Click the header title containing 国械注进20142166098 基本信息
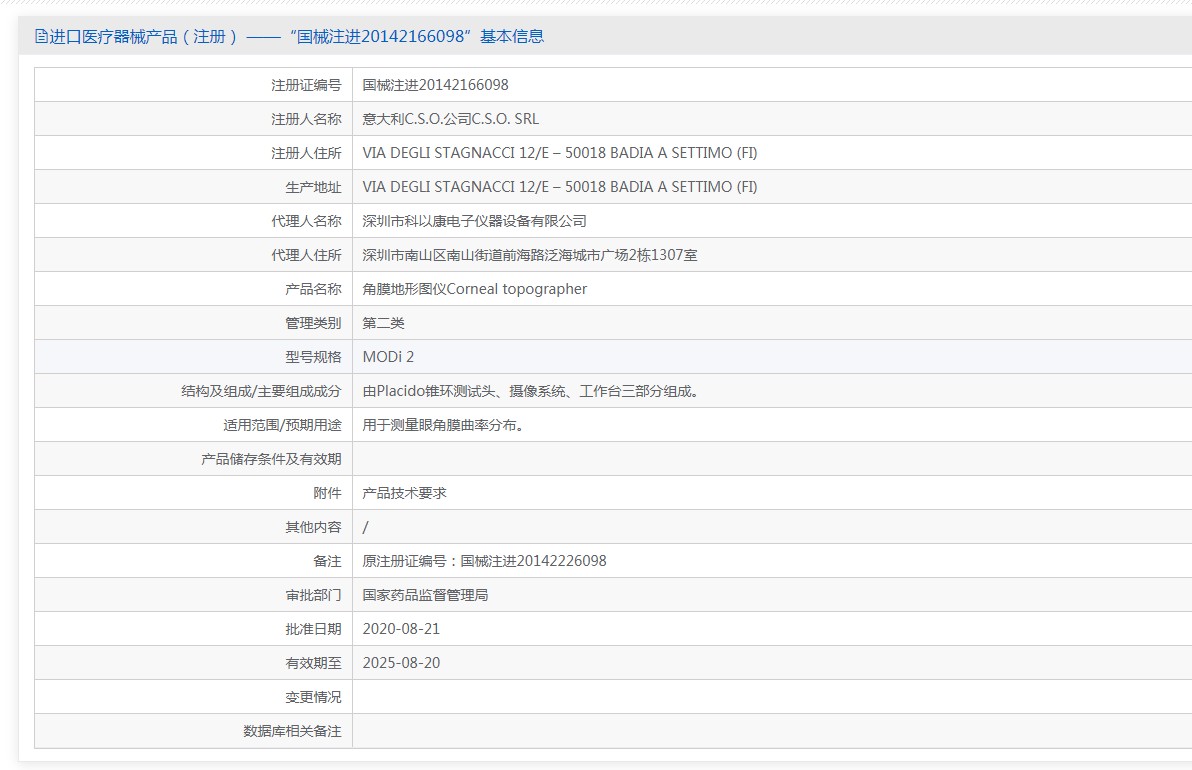The image size is (1192, 770). coord(296,36)
